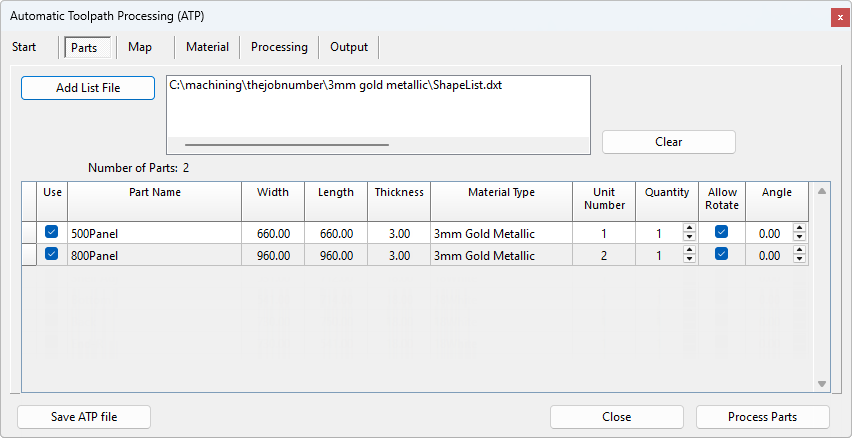
Task: Open the Output tab
Action: (x=349, y=47)
